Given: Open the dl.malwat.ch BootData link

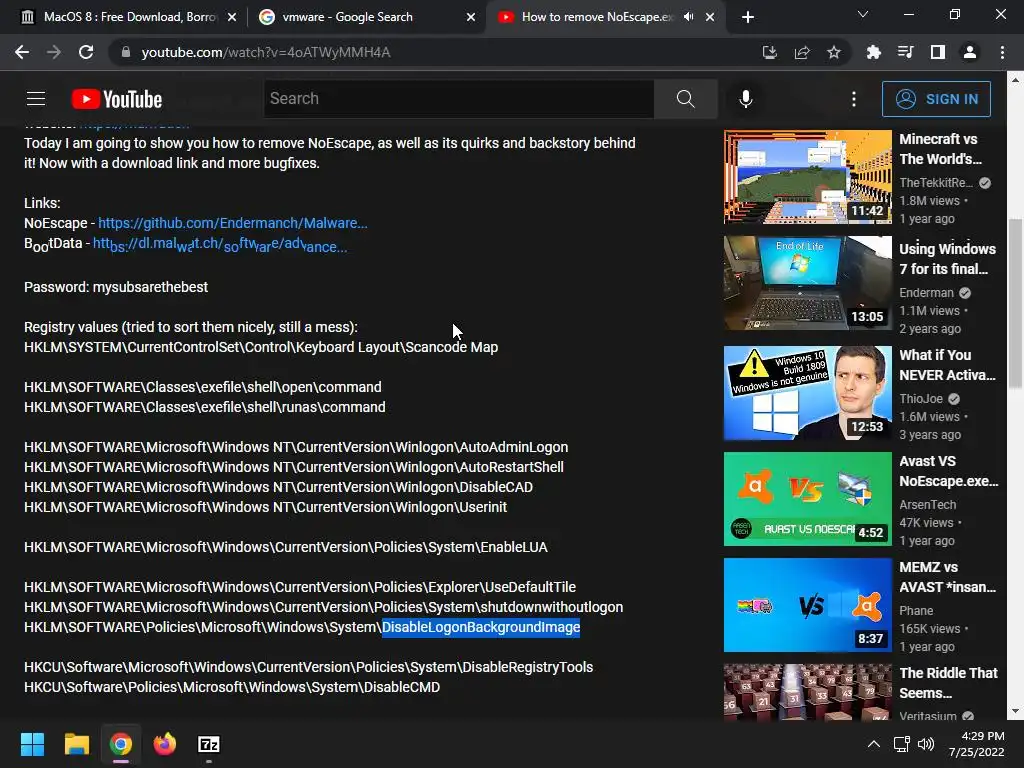Looking at the screenshot, I should coord(219,244).
